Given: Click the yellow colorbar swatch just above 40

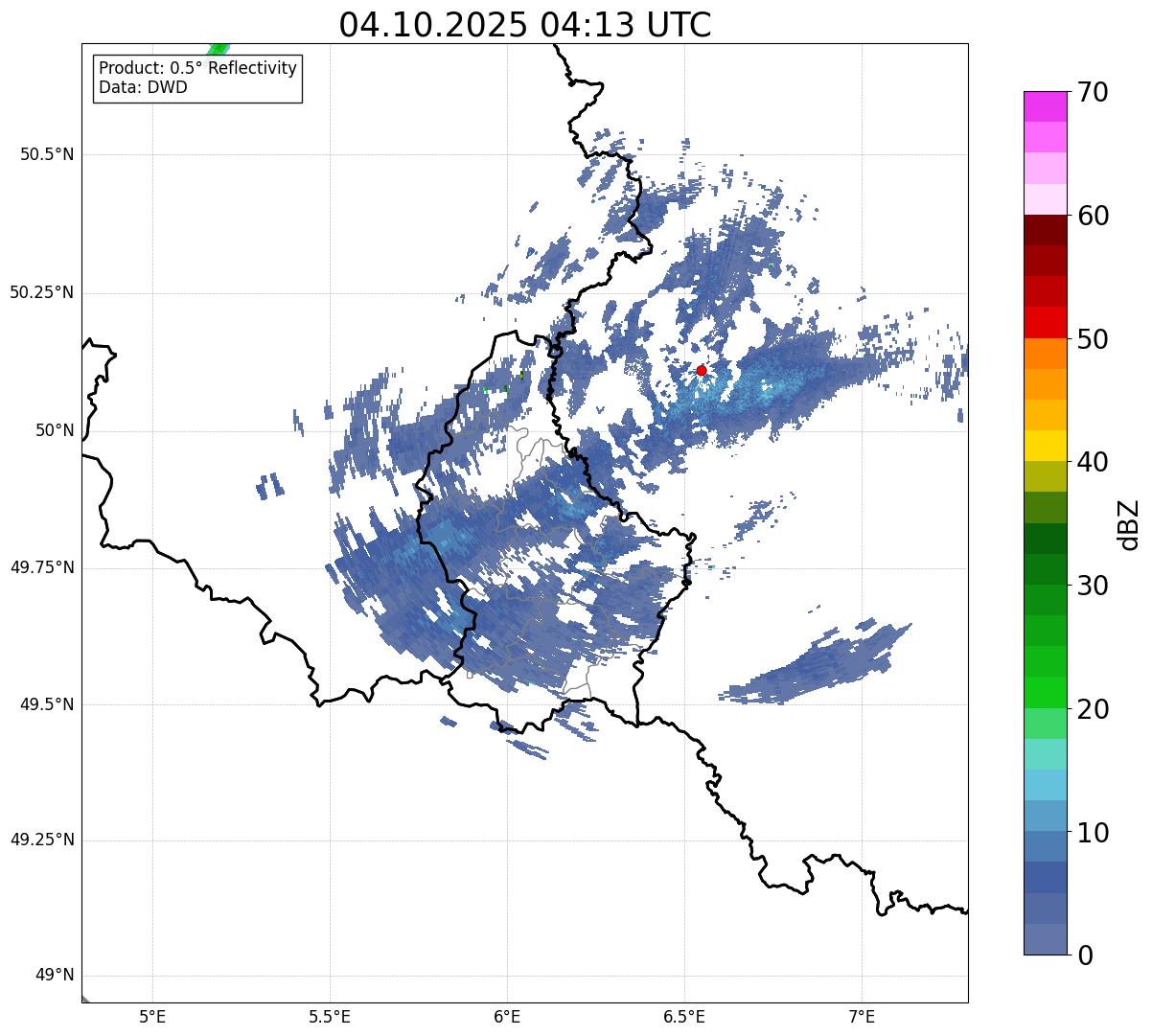Looking at the screenshot, I should [1045, 447].
